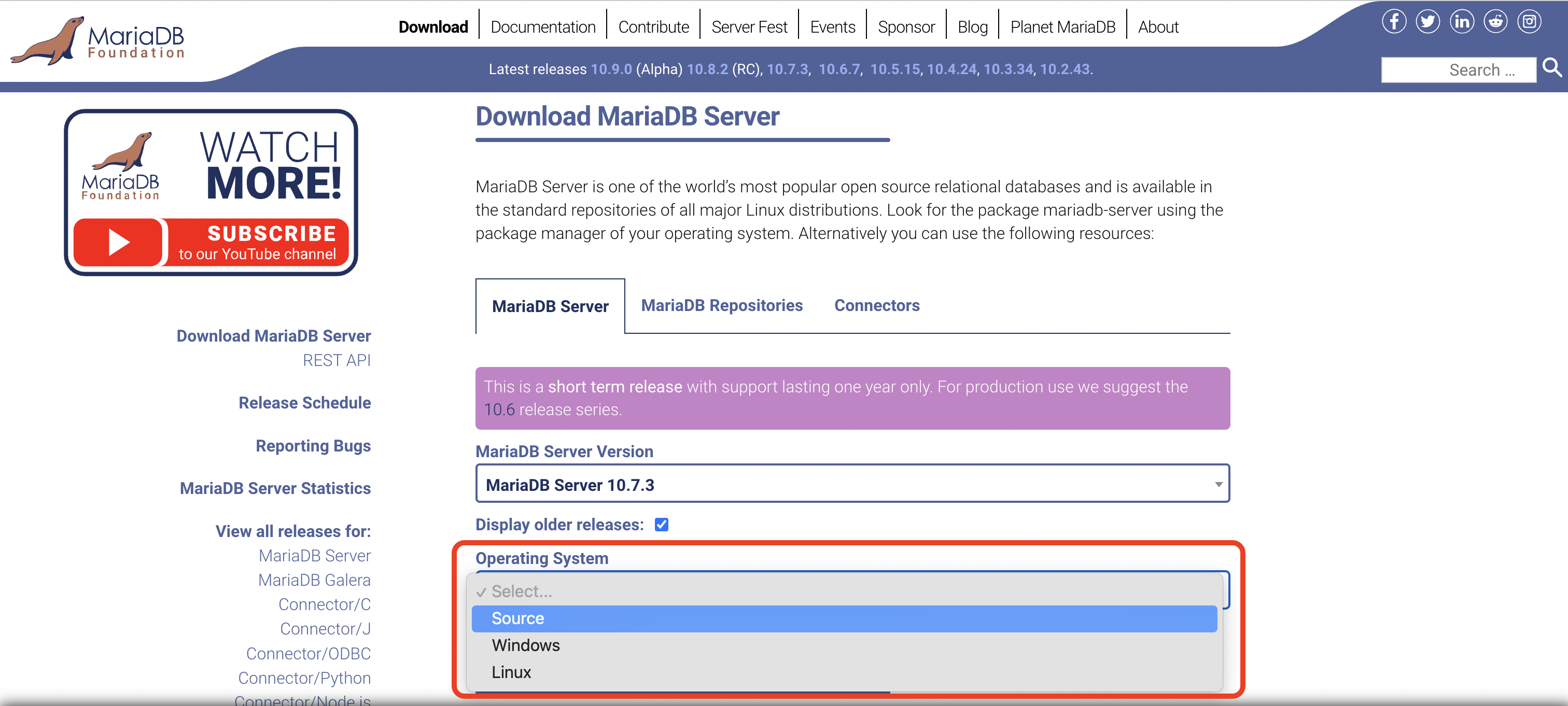Switch to the Connectors tab
This screenshot has height=706, width=1568.
pyautogui.click(x=876, y=305)
